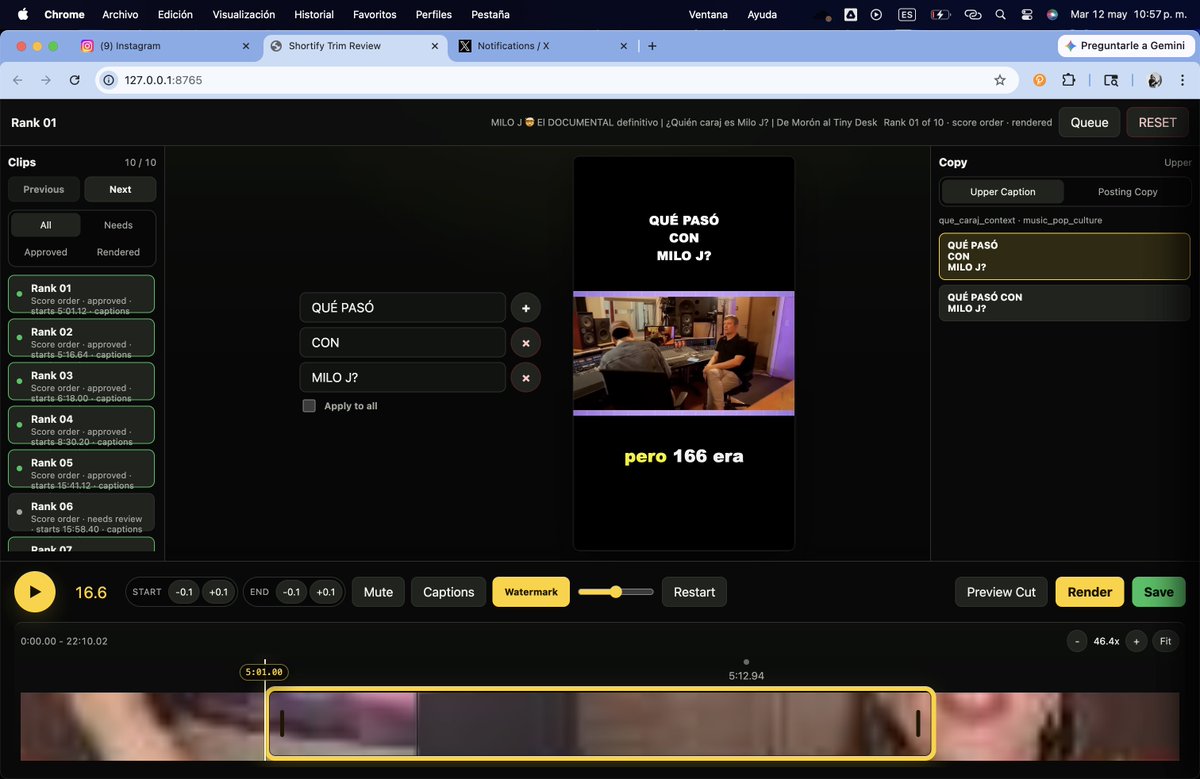Viewport: 1200px width, 779px height.
Task: Filter clips by Rendered
Action: coord(118,252)
